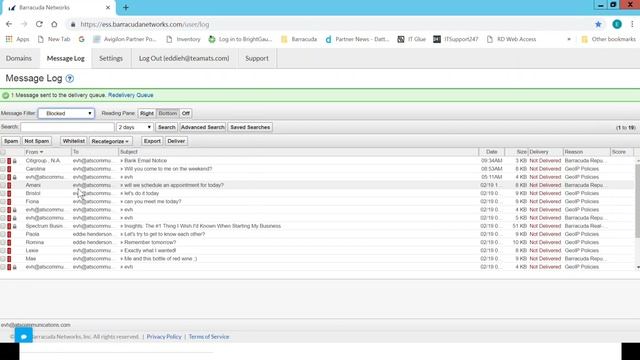The width and height of the screenshot is (640, 360).
Task: Open the Privacy Policy link
Action: pyautogui.click(x=164, y=337)
